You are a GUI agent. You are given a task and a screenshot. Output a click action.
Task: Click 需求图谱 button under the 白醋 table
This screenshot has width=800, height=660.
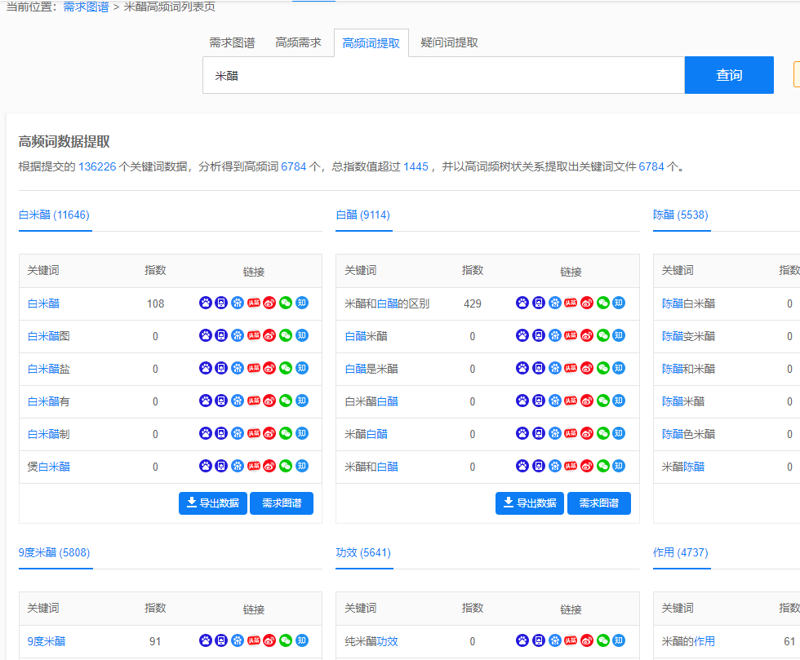[x=599, y=503]
